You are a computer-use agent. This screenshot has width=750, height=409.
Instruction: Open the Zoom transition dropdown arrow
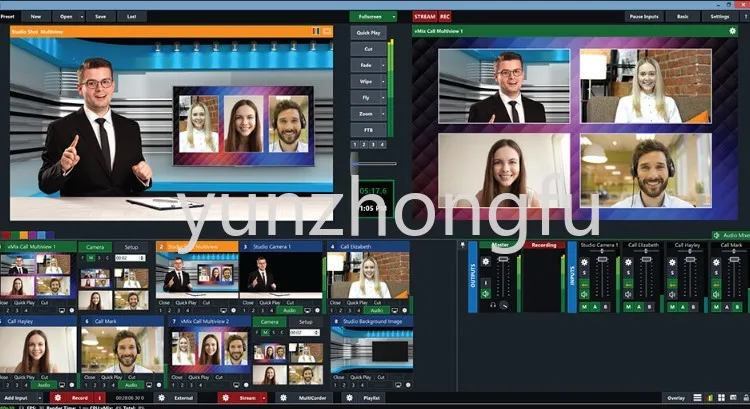tap(383, 114)
